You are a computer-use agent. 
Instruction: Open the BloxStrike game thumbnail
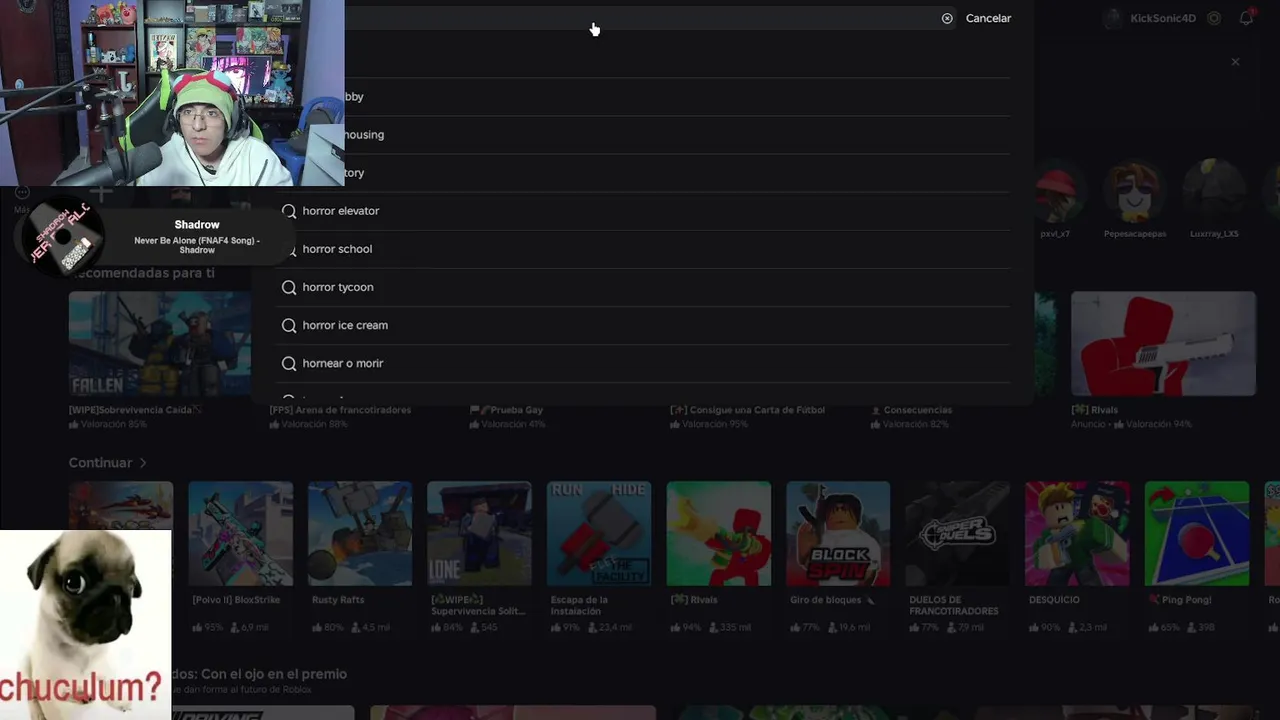(x=240, y=534)
